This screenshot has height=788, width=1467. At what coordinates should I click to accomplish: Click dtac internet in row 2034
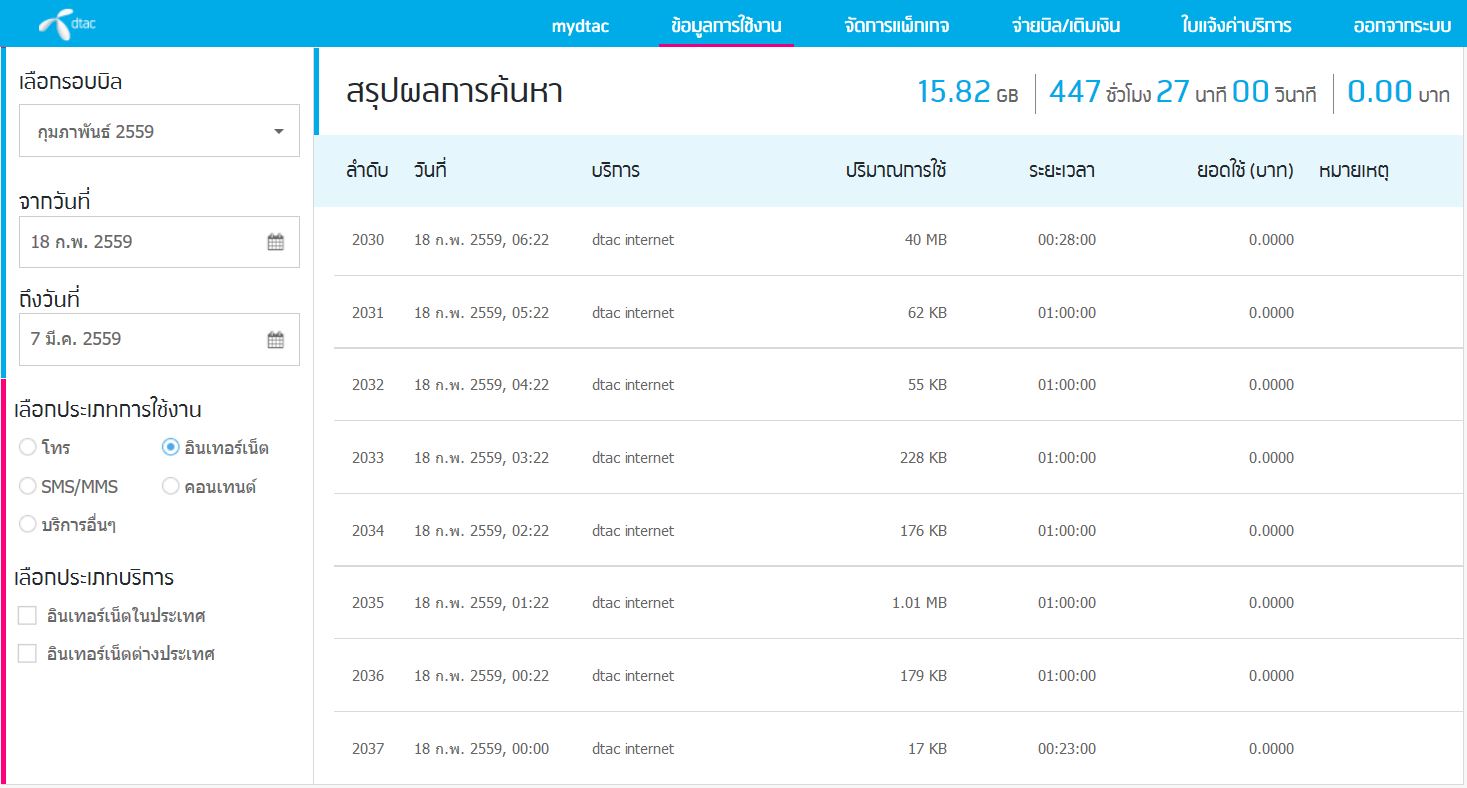[x=633, y=531]
